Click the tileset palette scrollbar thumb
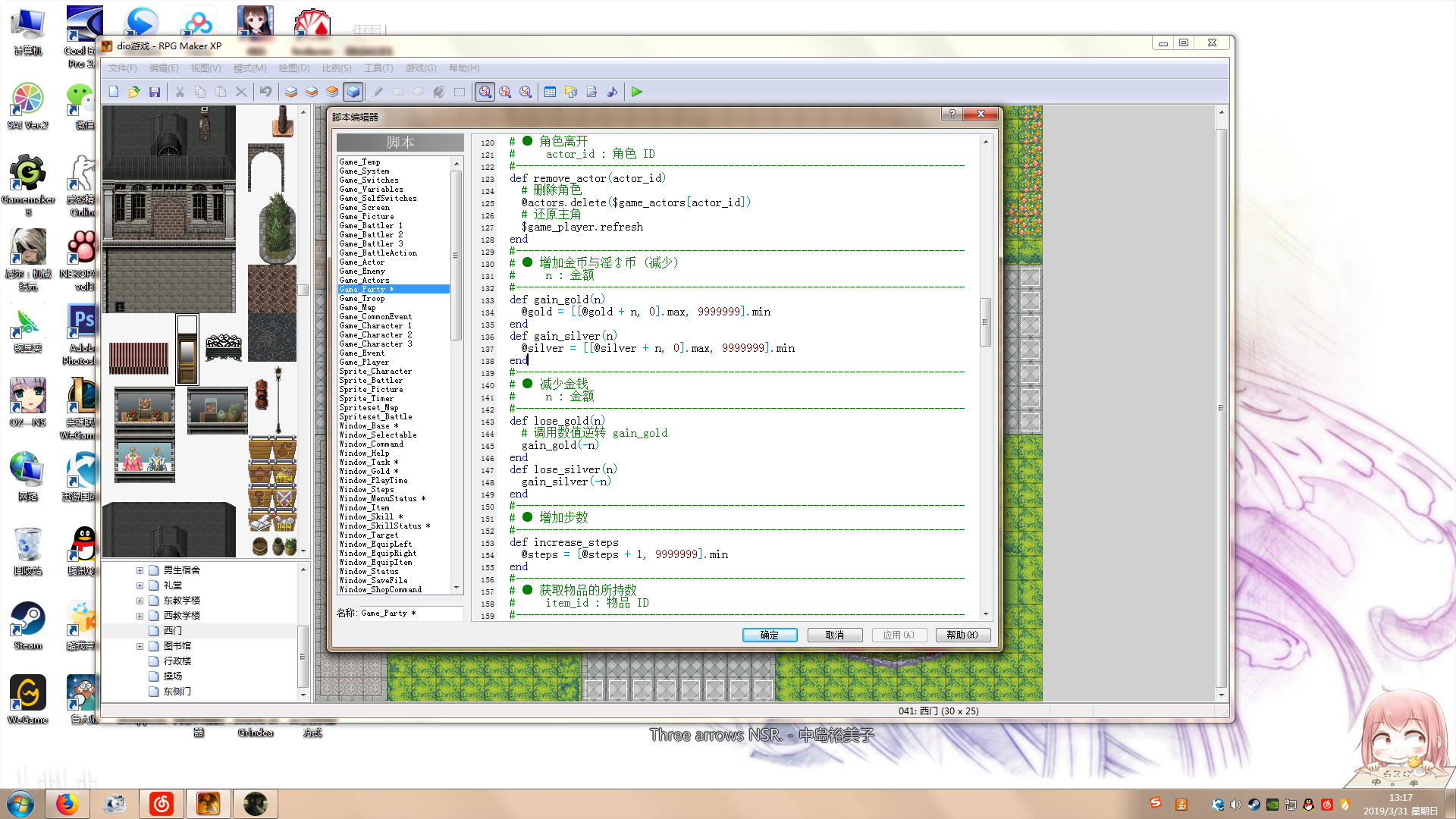The width and height of the screenshot is (1456, 819). click(x=303, y=290)
